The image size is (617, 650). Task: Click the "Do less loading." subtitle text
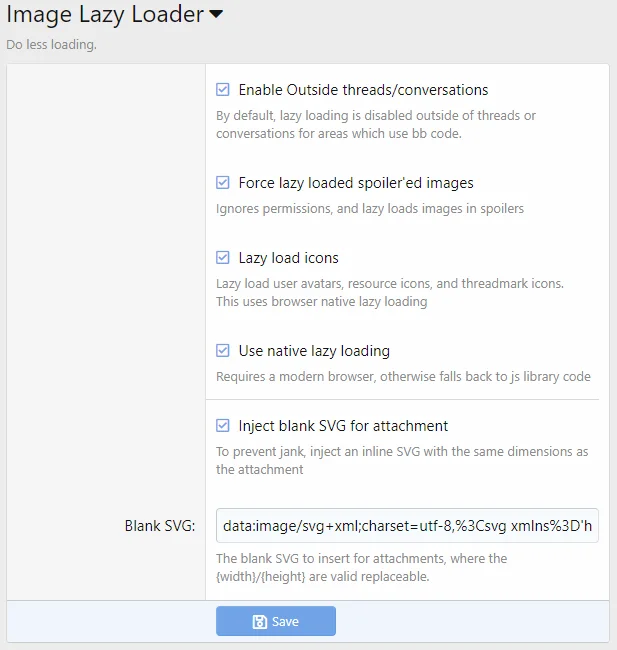point(51,45)
